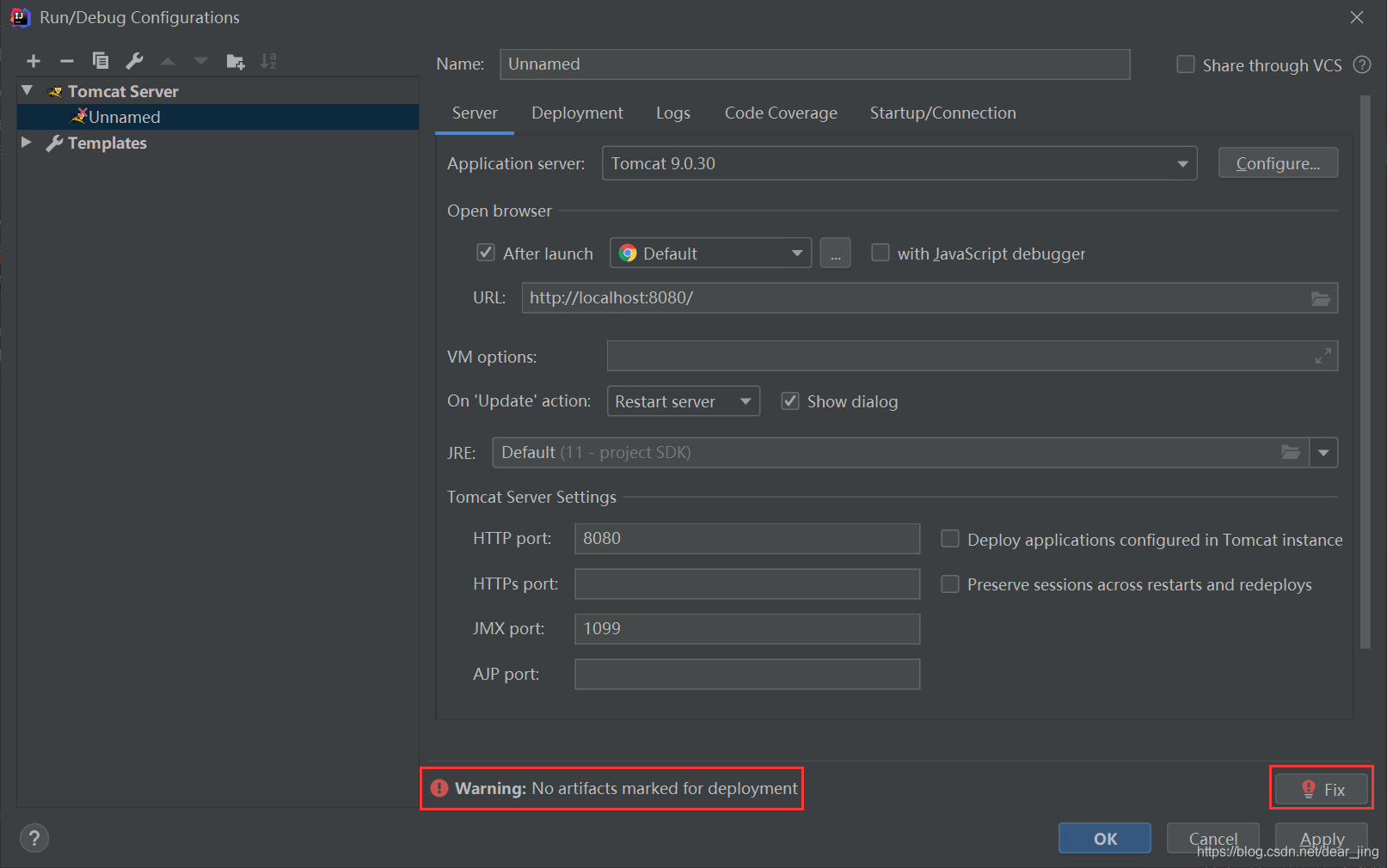
Task: Enable Deploy applications configured in Tomcat instance
Action: (x=950, y=539)
